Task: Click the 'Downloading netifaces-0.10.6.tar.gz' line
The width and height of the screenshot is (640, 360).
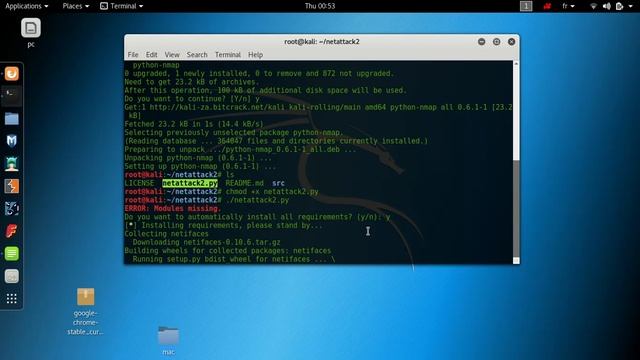Action: [207, 242]
